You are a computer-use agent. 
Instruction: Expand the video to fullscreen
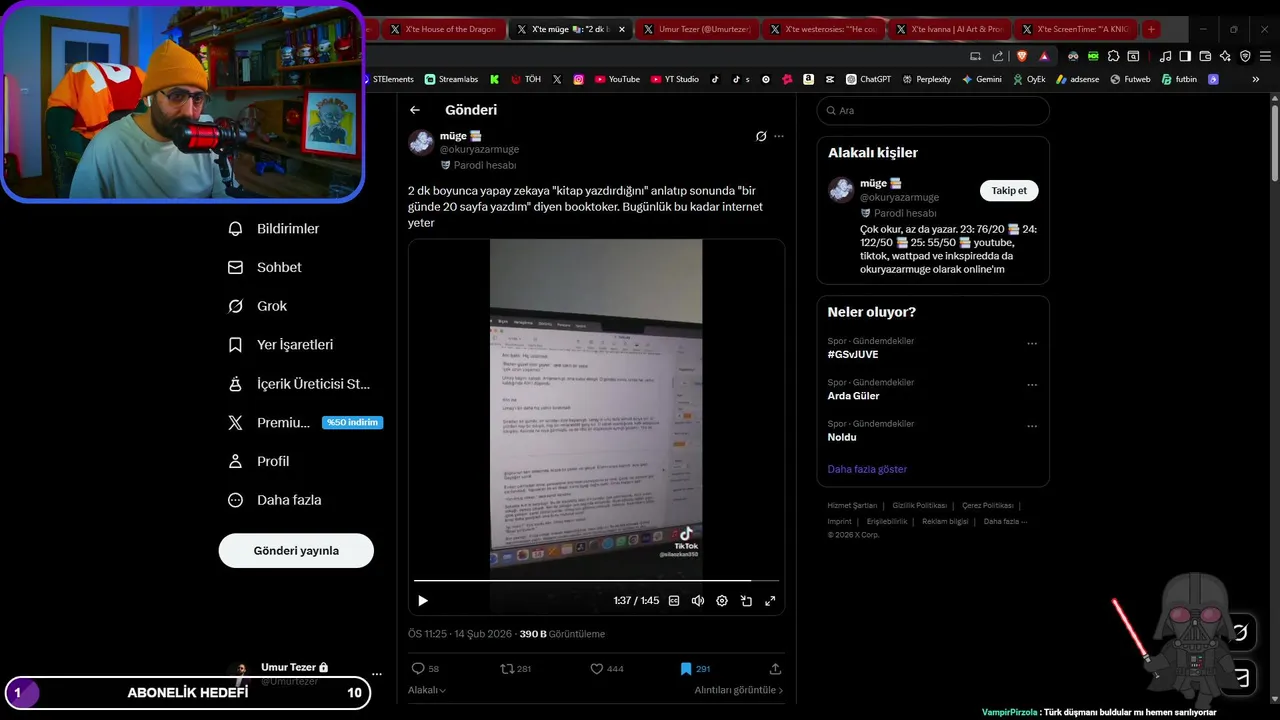[x=770, y=601]
